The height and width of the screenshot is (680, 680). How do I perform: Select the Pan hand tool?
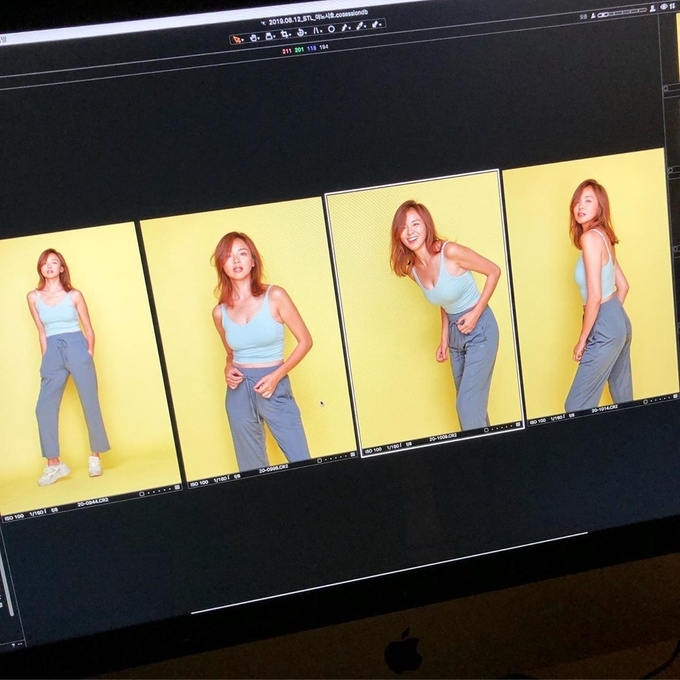click(x=253, y=38)
